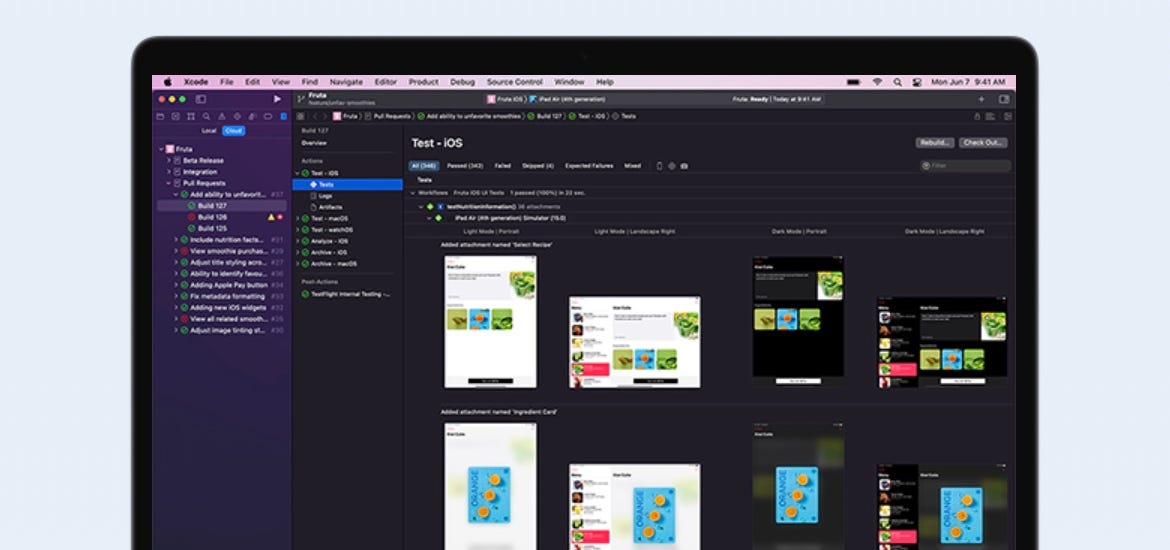Open Light Mode Portrait Select Recipe screenshot
Image resolution: width=1170 pixels, height=550 pixels.
pyautogui.click(x=490, y=322)
